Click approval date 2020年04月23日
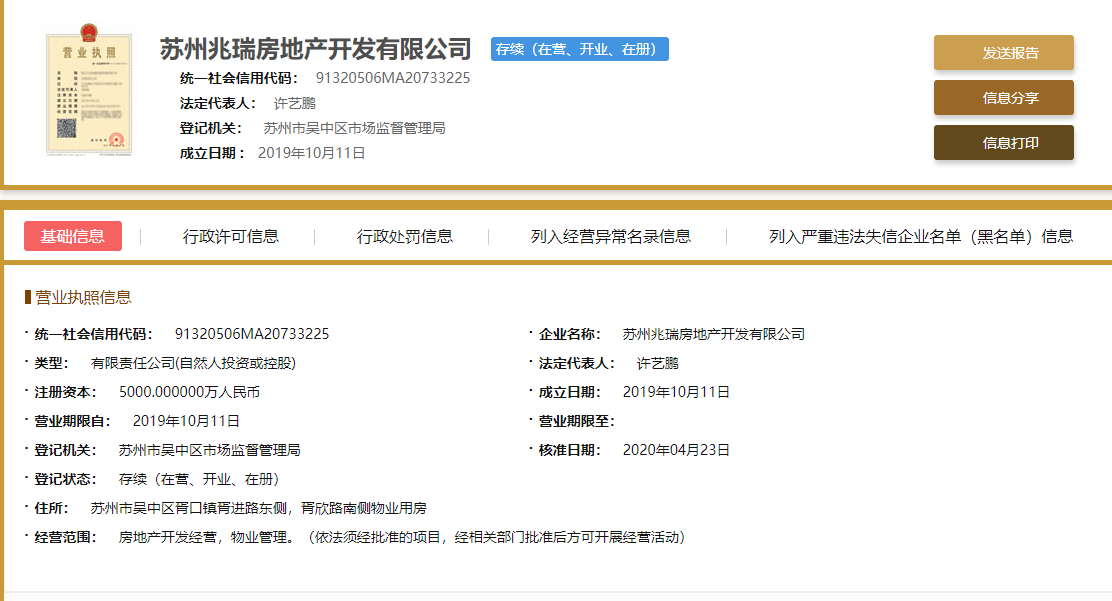 coord(676,451)
